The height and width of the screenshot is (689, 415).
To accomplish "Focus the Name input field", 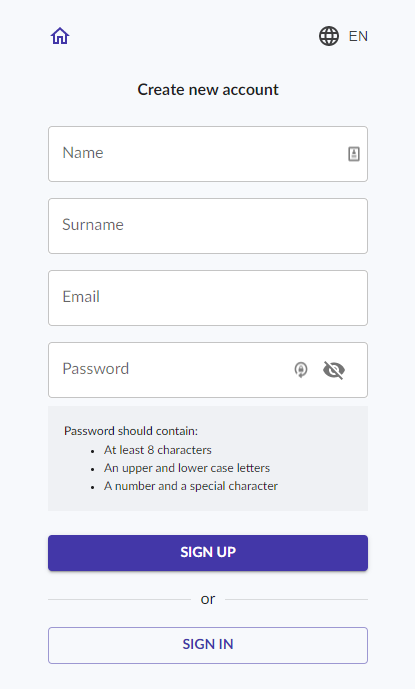I will (208, 154).
